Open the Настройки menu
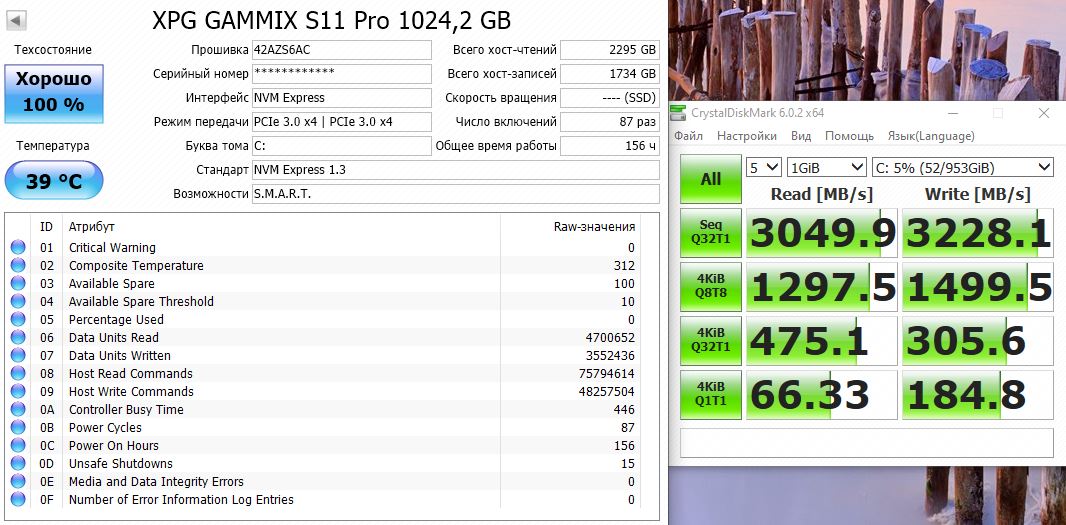1066x525 pixels. click(746, 136)
